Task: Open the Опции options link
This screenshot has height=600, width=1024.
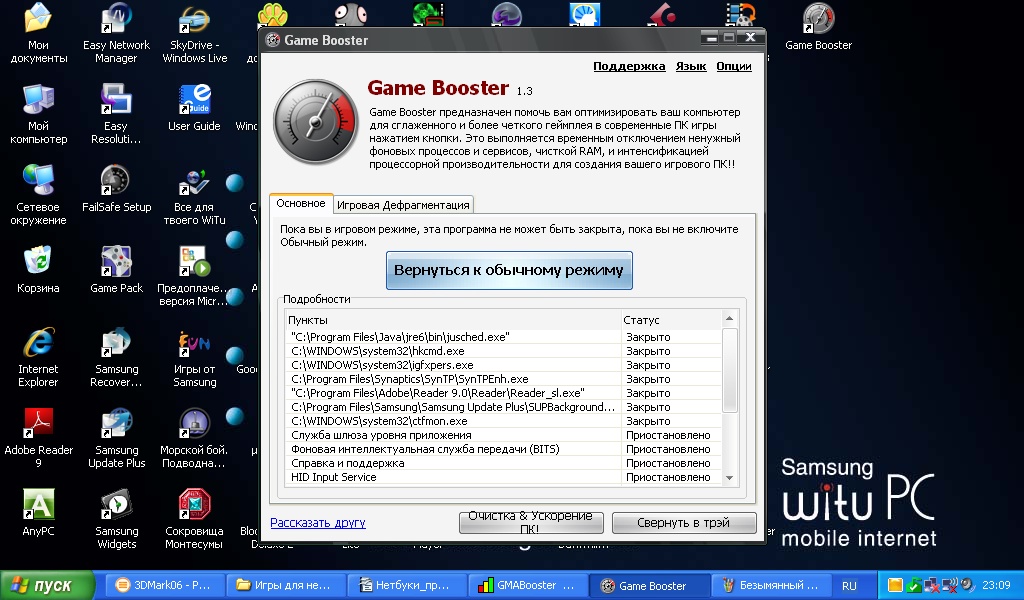Action: [x=734, y=66]
